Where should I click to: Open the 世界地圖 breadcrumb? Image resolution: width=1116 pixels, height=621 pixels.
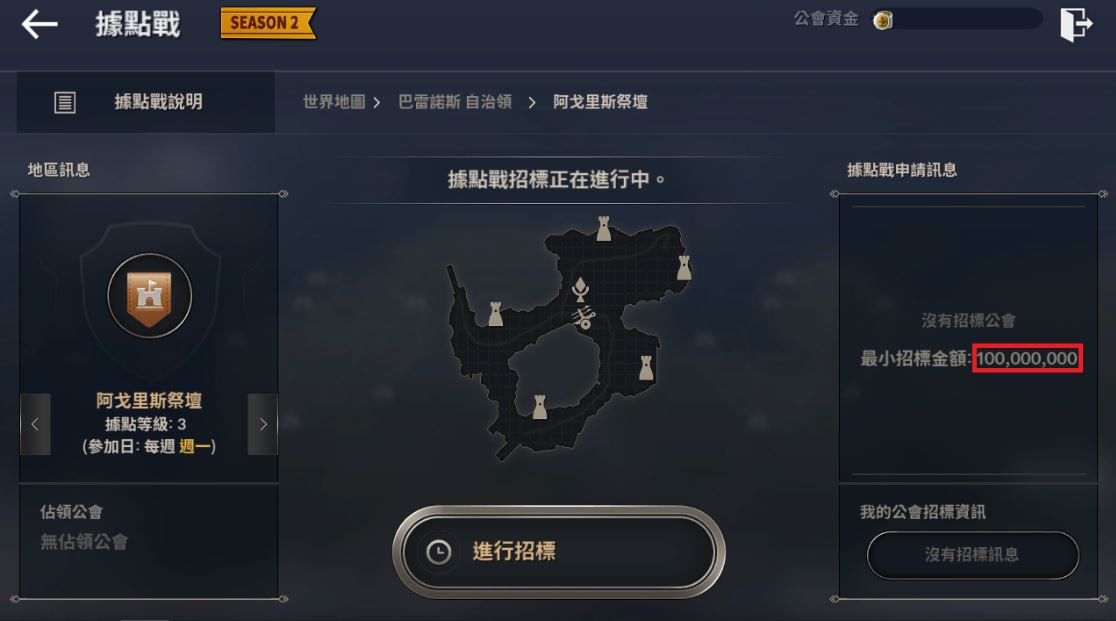(x=334, y=102)
